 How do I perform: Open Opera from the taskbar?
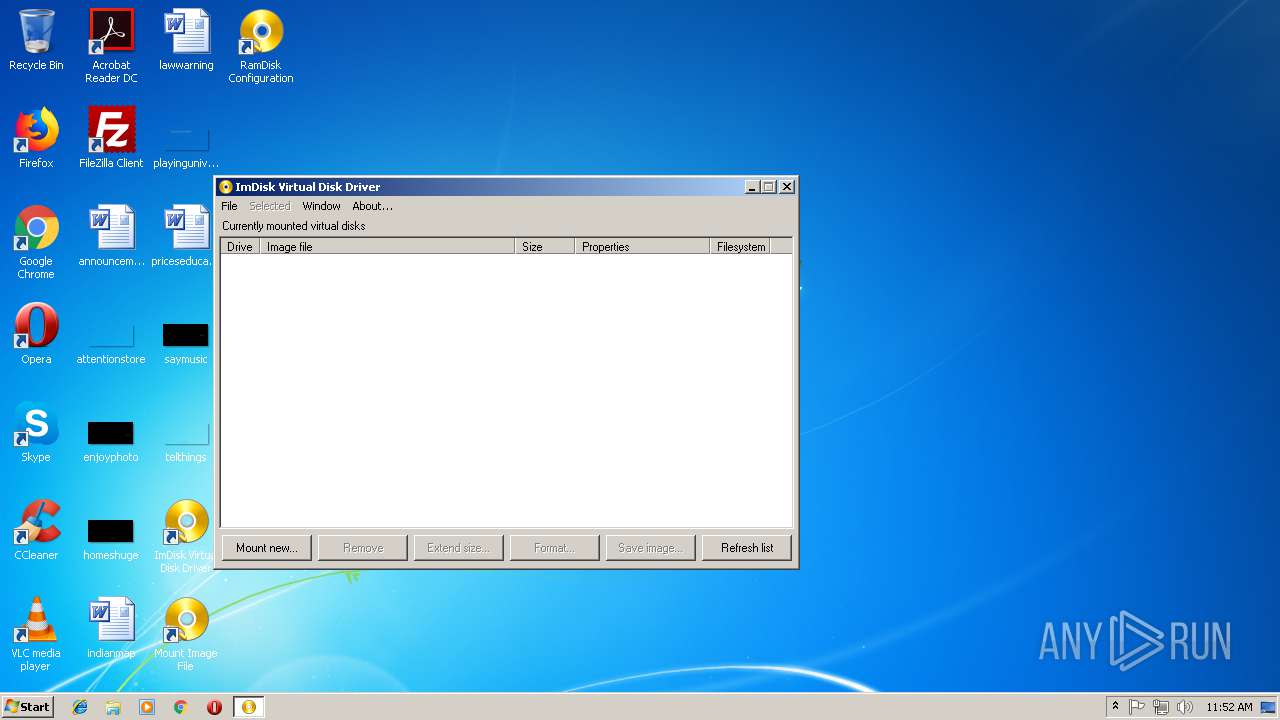pyautogui.click(x=214, y=707)
